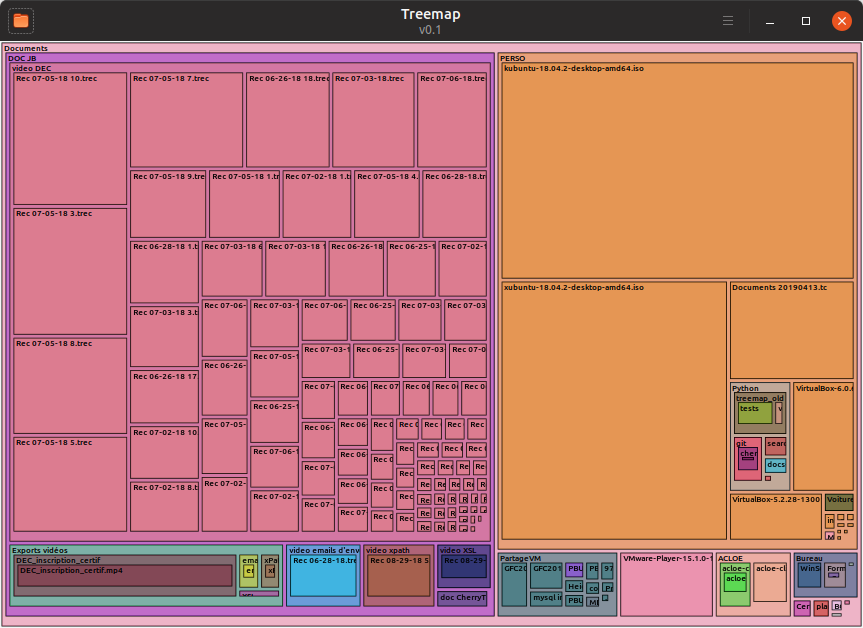This screenshot has height=628, width=863.
Task: Select the VirtualBox-5.2.28 block
Action: tap(775, 517)
